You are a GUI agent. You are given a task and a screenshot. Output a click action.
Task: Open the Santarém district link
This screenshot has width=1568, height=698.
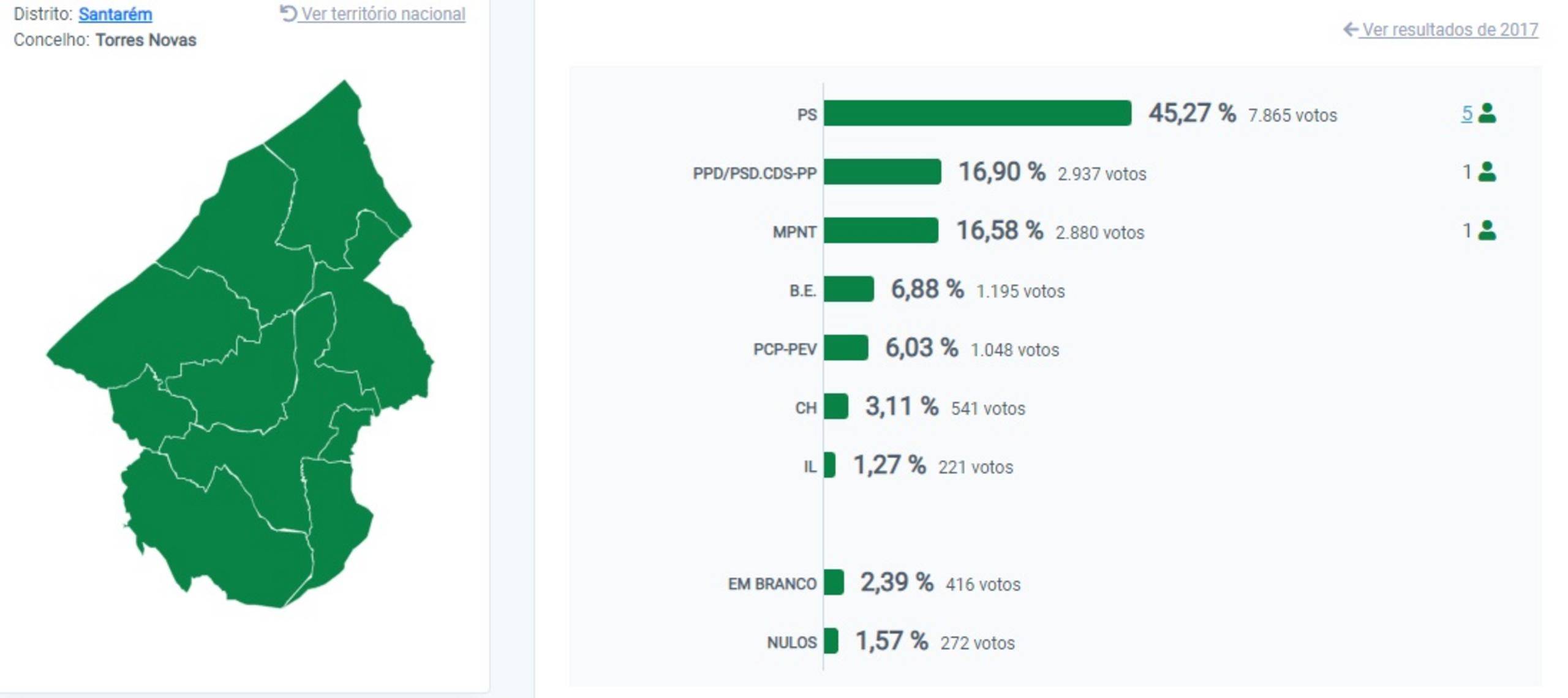(x=115, y=14)
